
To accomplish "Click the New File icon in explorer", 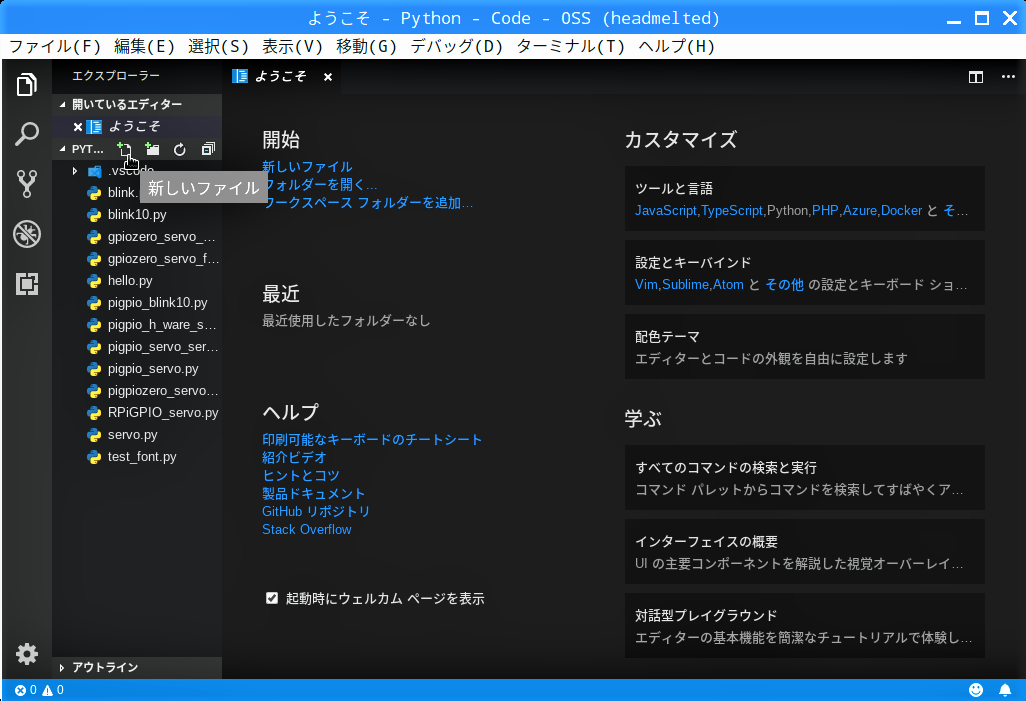I will click(124, 149).
